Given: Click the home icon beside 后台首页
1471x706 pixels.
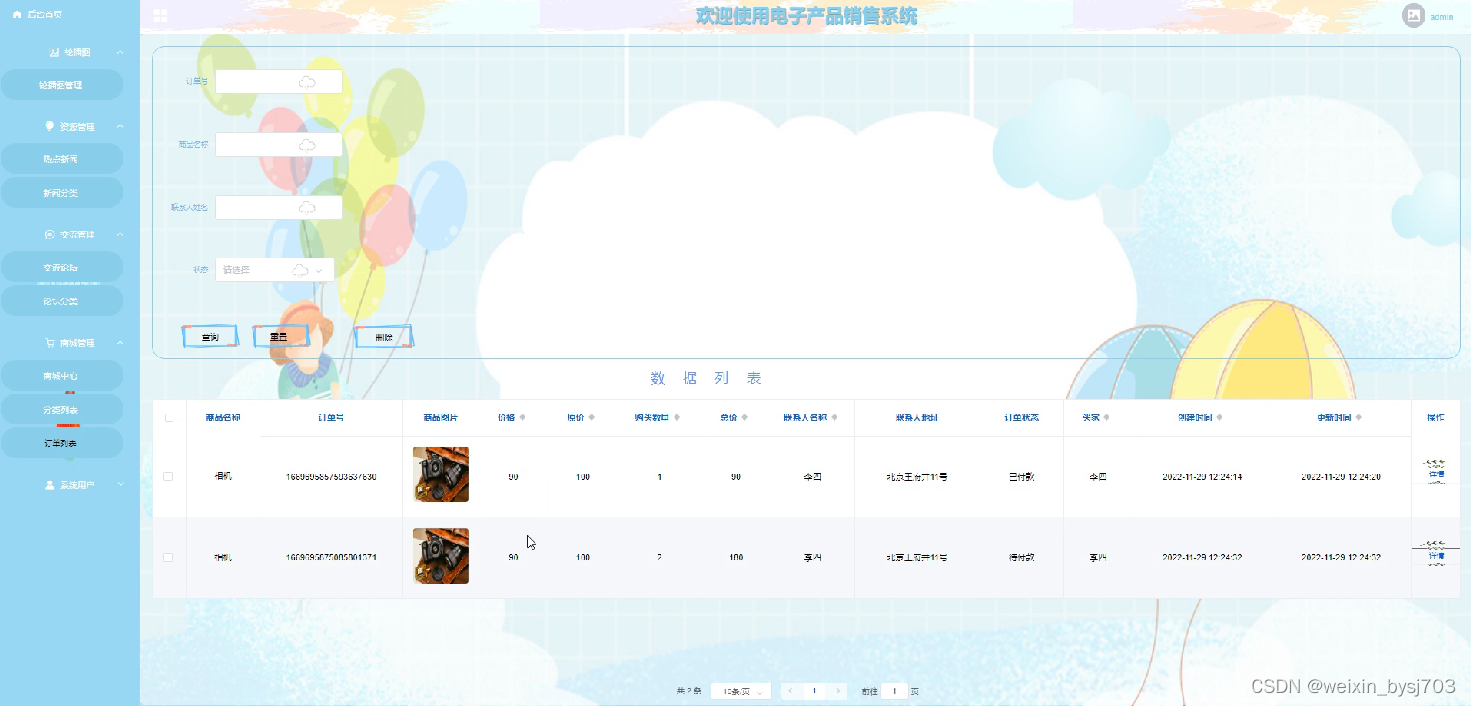Looking at the screenshot, I should 17,14.
